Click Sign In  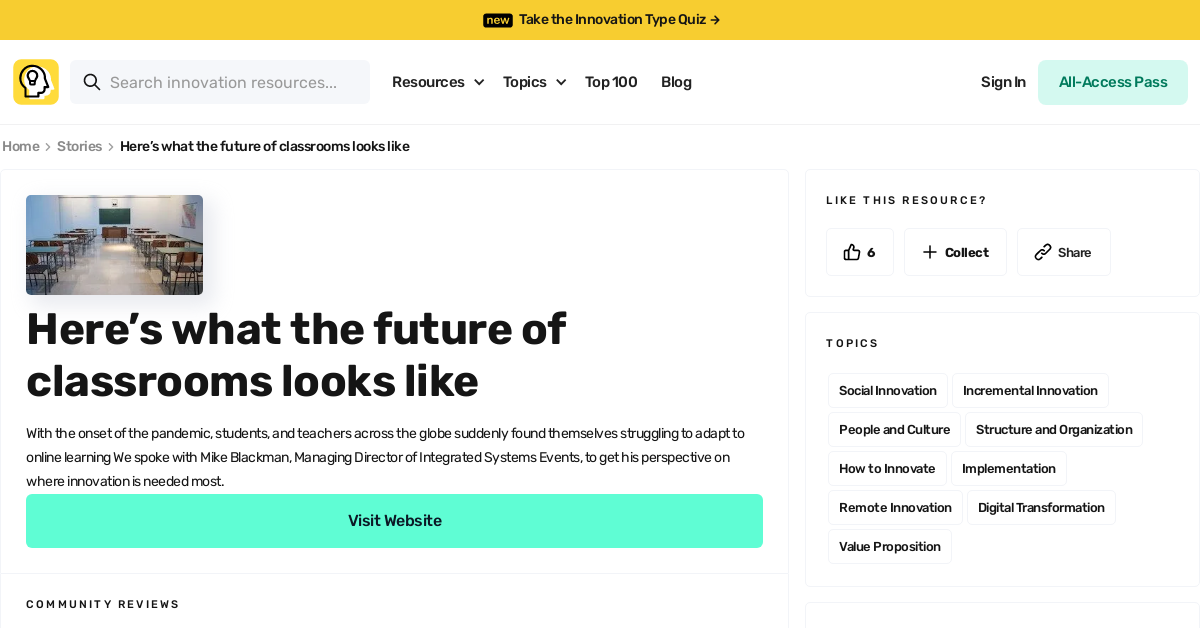1003,82
